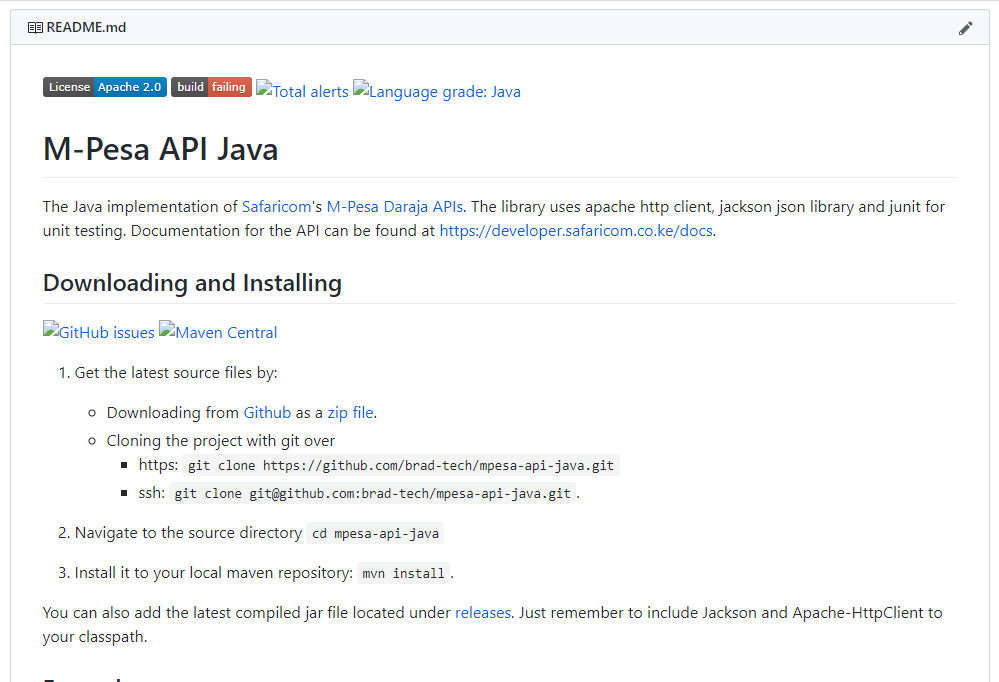Viewport: 999px width, 682px height.
Task: Visit the developer.safaricom.co.ke/docs link
Action: coord(576,231)
